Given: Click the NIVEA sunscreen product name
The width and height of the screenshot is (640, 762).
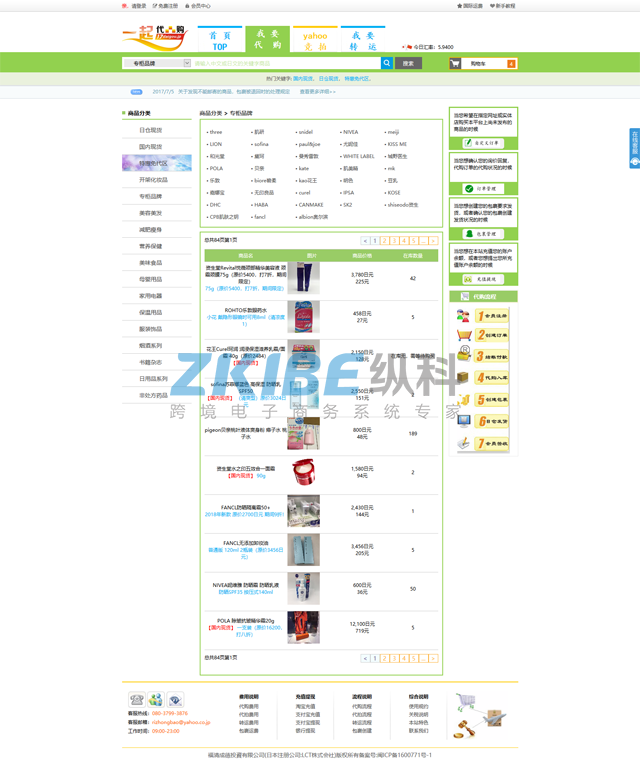Looking at the screenshot, I should [246, 585].
